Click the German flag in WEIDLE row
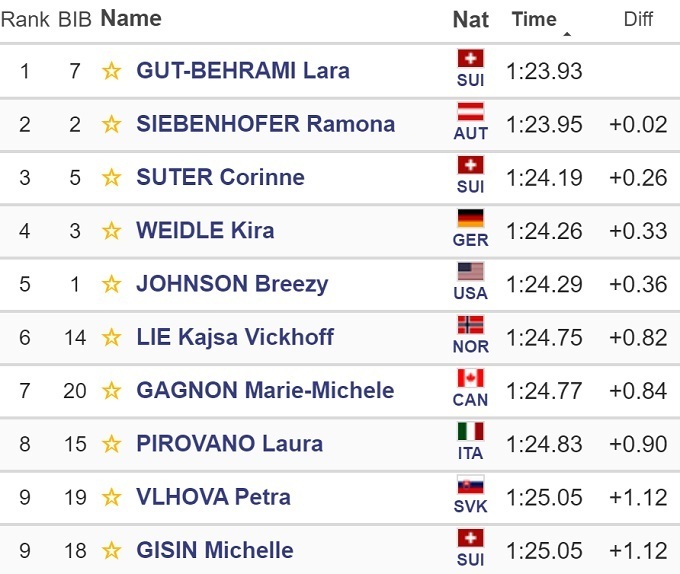Screen dimensions: 680x574 tap(470, 219)
